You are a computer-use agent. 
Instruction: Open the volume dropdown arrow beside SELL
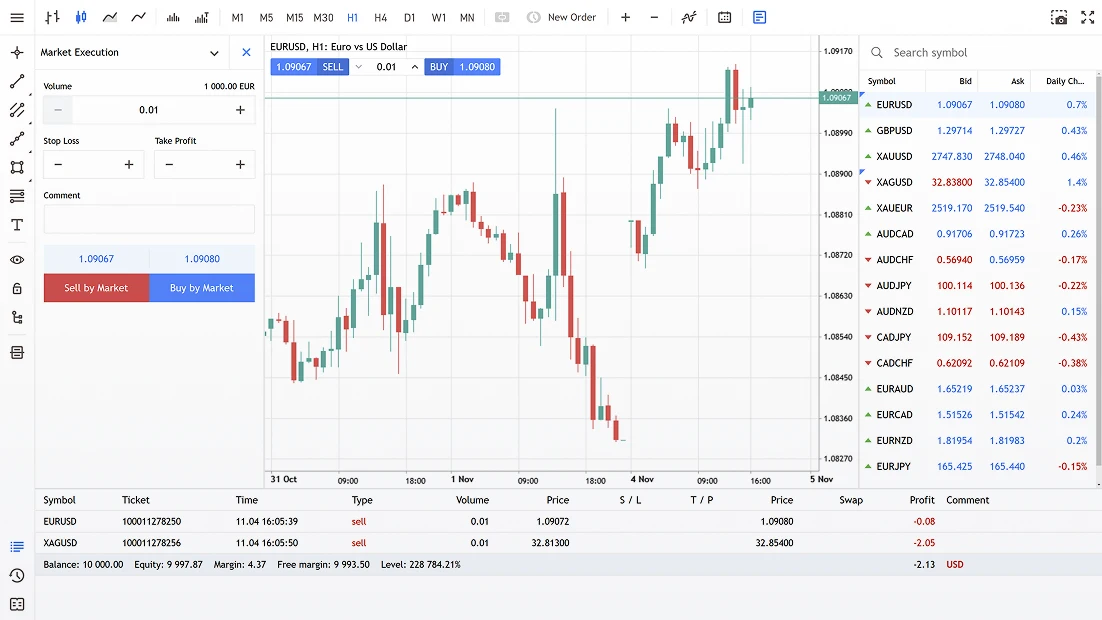358,67
